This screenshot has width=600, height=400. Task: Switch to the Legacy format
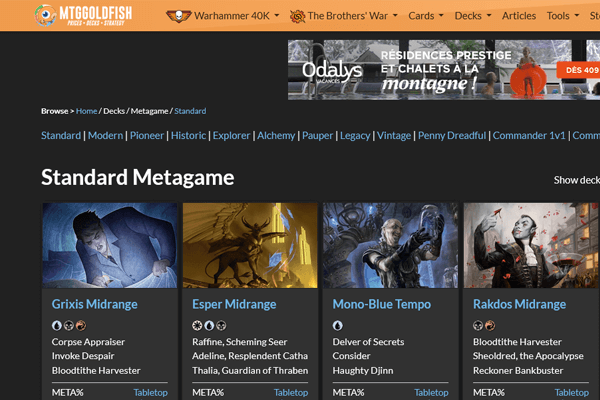coord(355,136)
